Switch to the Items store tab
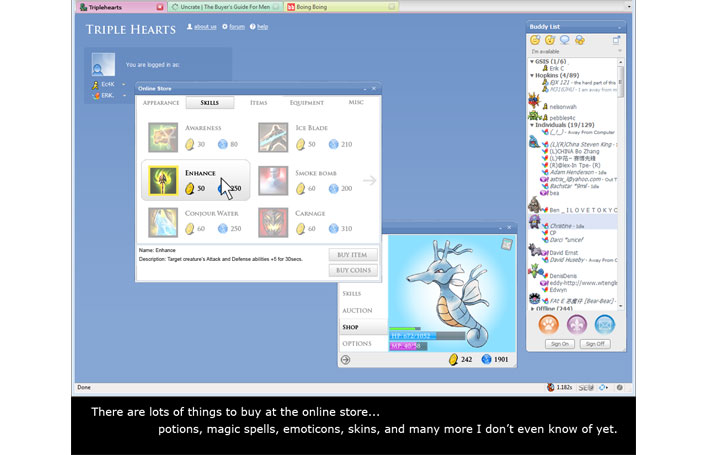Image resolution: width=708 pixels, height=455 pixels. pos(259,102)
